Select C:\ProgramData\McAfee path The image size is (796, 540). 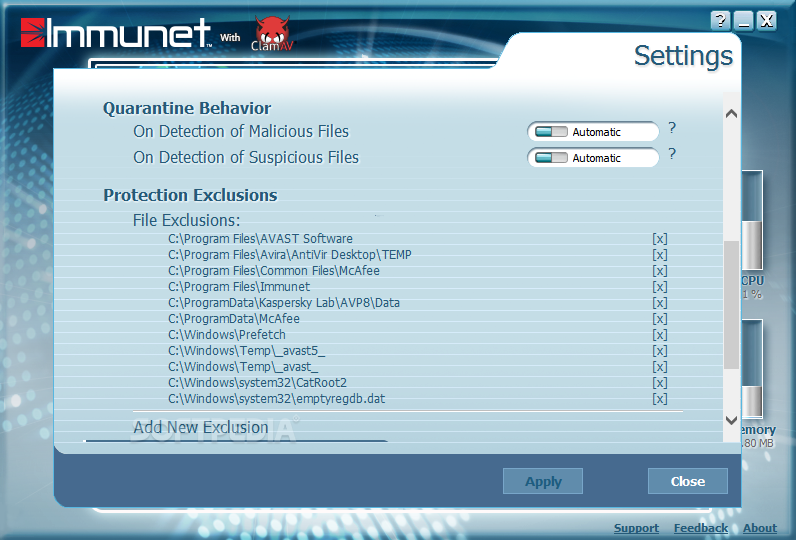[x=234, y=319]
